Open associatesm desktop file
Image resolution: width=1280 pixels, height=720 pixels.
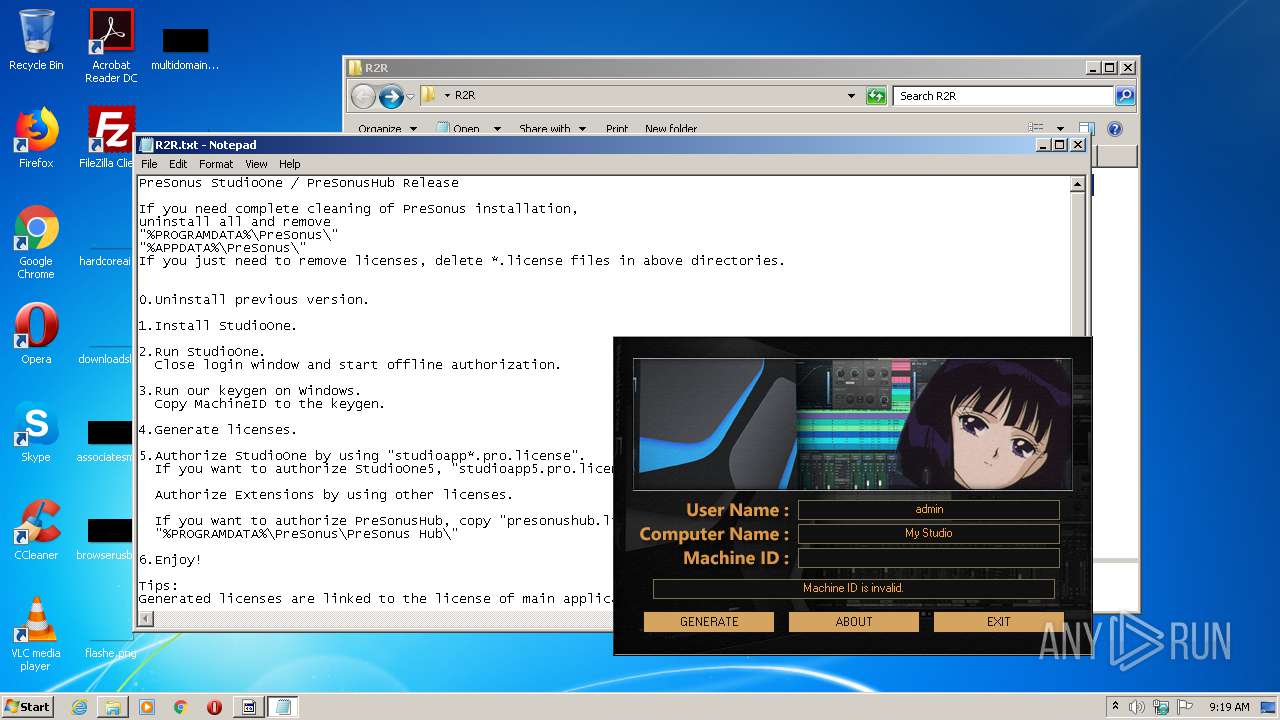[105, 442]
